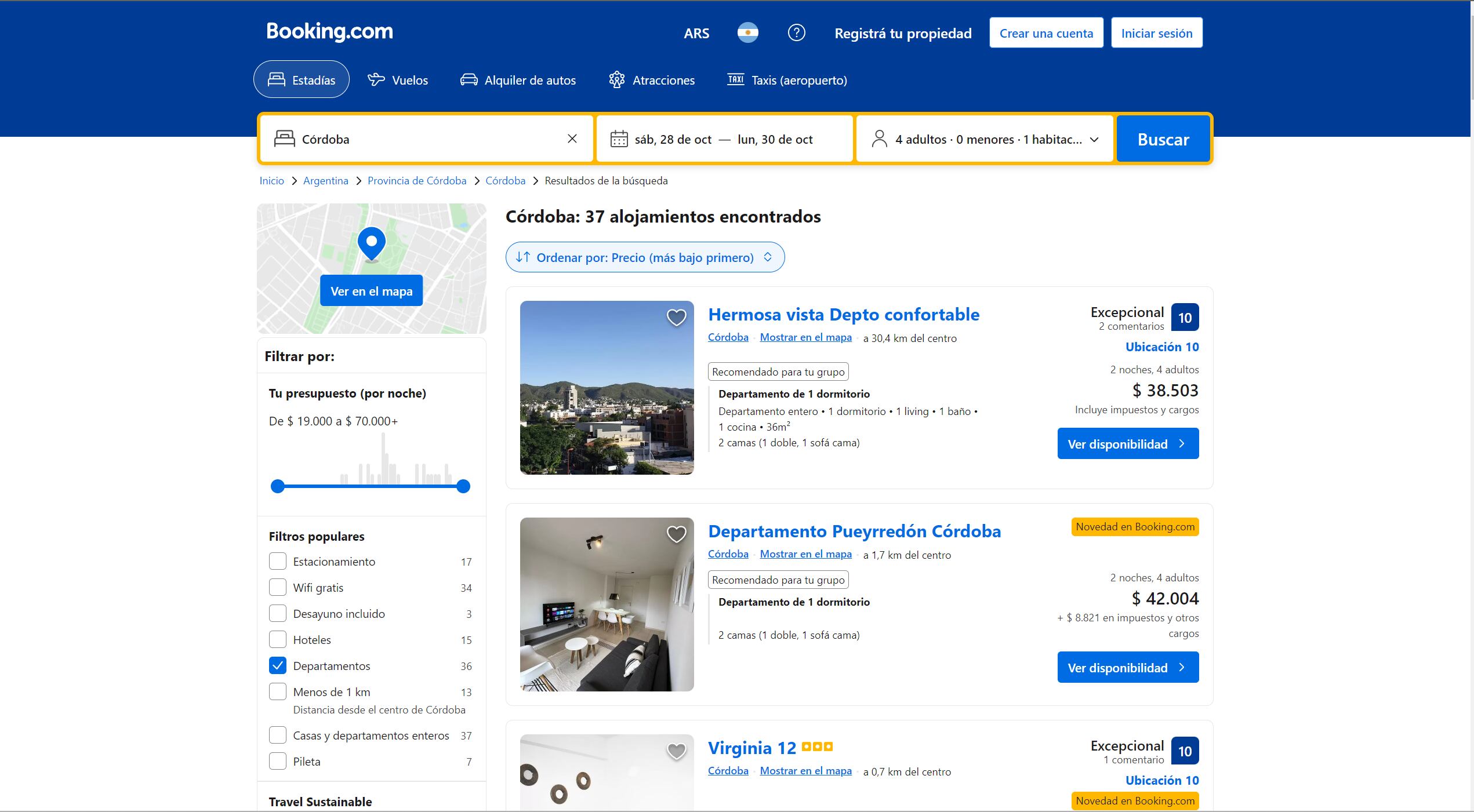Click Registrá tu propiedad
Image resolution: width=1474 pixels, height=812 pixels.
tap(903, 33)
